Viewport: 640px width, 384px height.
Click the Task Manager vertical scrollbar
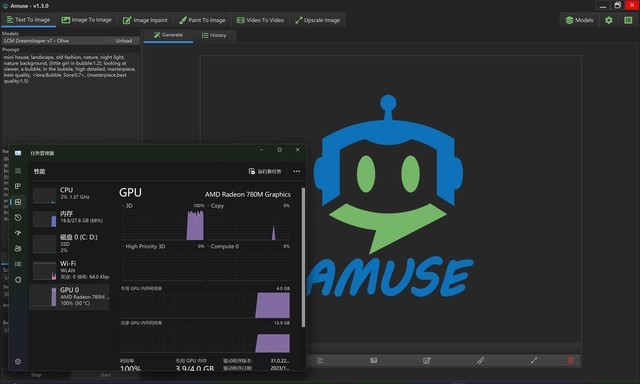(303, 257)
